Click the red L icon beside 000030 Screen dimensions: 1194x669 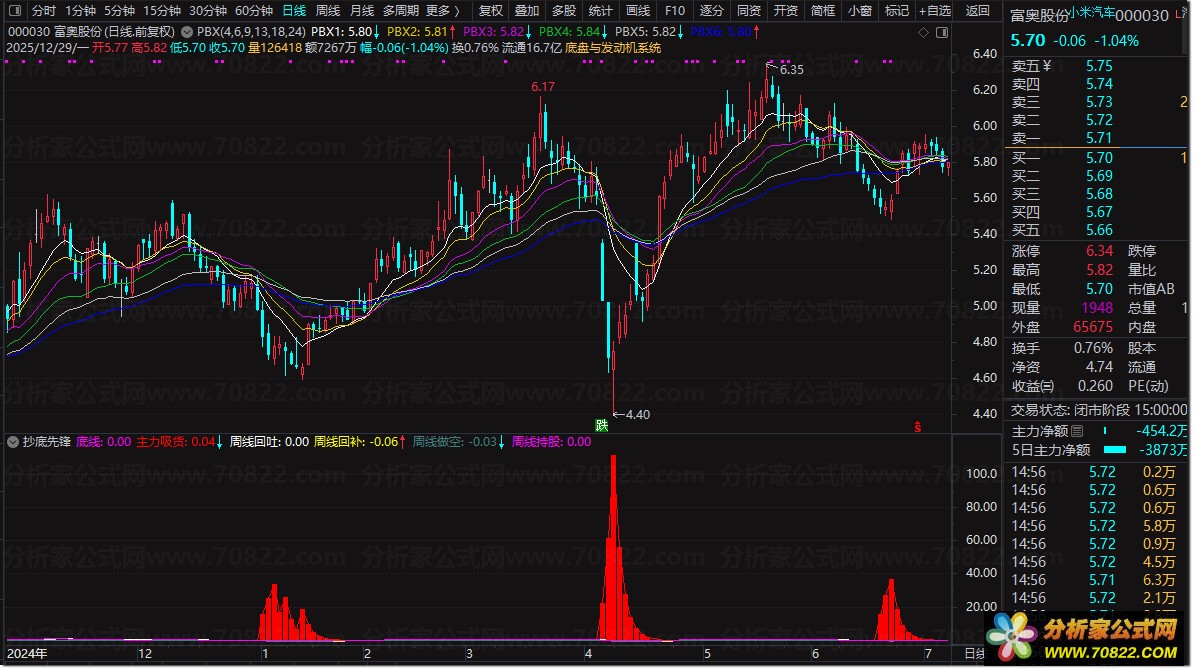point(1180,14)
